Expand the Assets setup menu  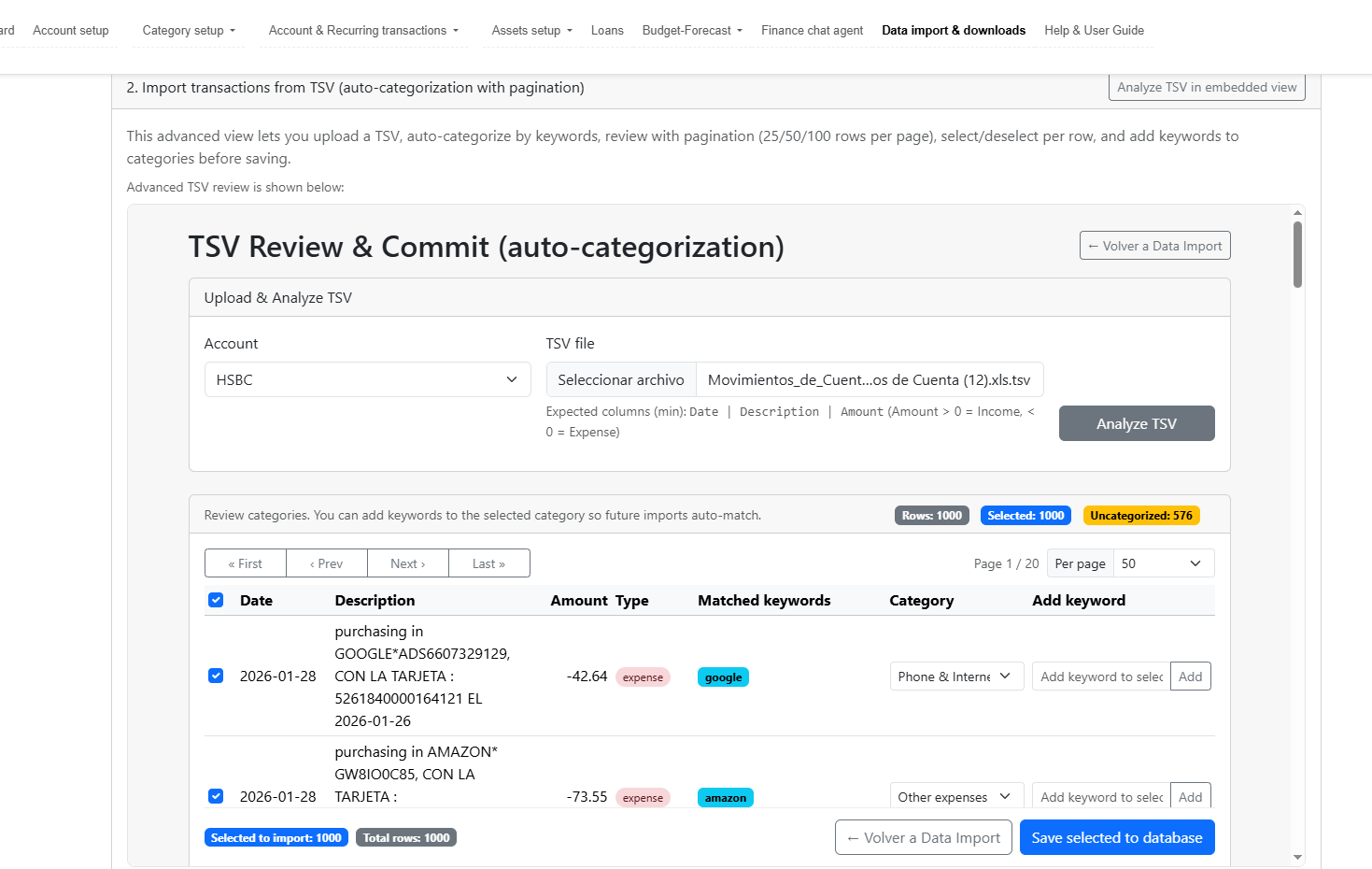click(531, 30)
